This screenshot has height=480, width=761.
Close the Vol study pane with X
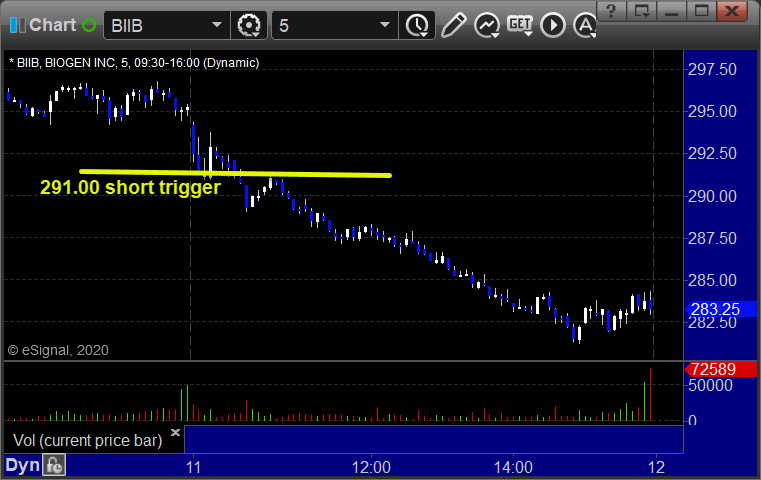point(175,432)
